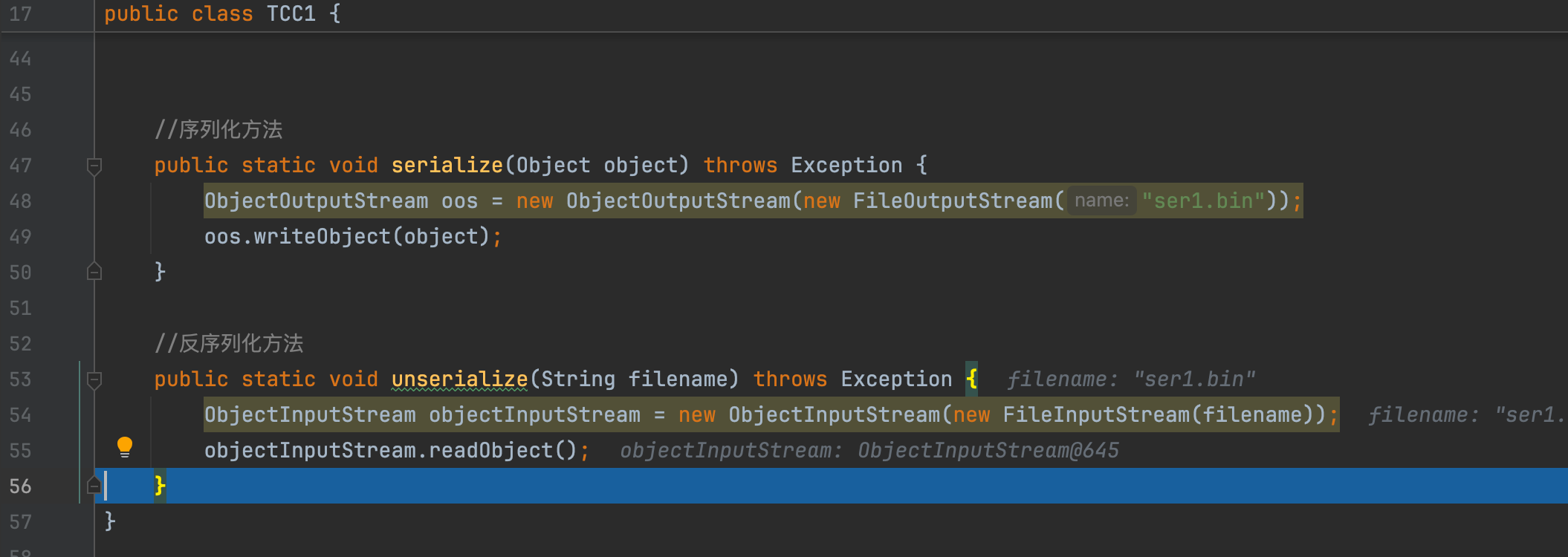Click the "ser1.bin" string literal
Image resolution: width=1568 pixels, height=557 pixels.
[1203, 201]
